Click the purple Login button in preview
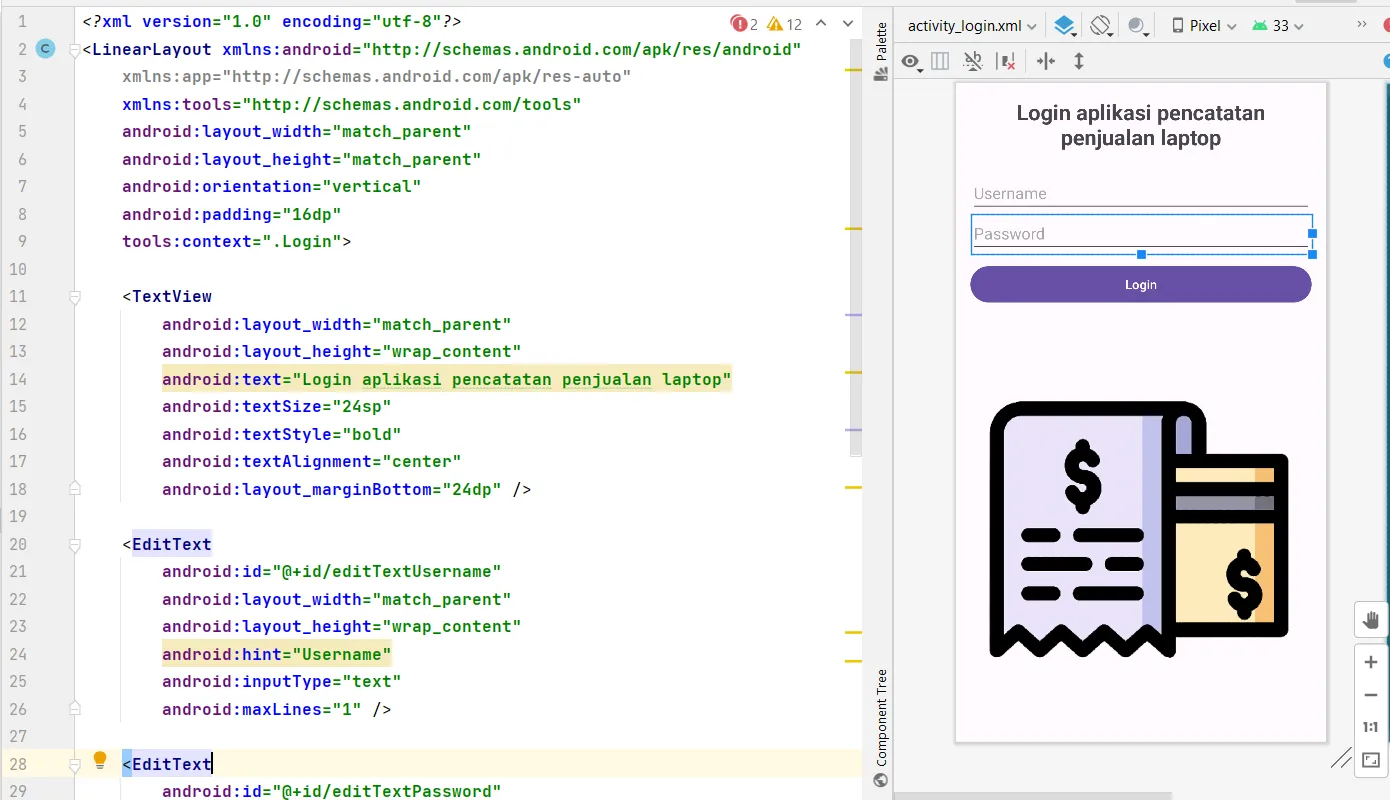Screen dimensions: 1390x800 click(x=1141, y=285)
